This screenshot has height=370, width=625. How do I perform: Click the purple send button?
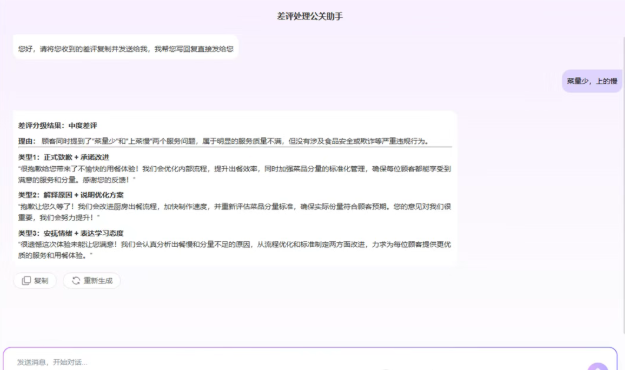(597, 366)
